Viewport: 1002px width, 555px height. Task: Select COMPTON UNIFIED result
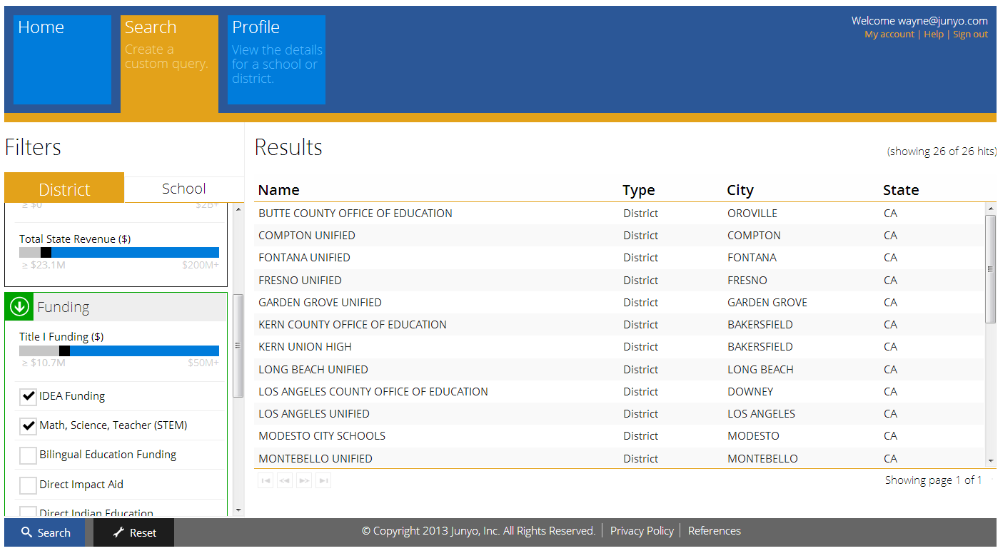(619, 236)
